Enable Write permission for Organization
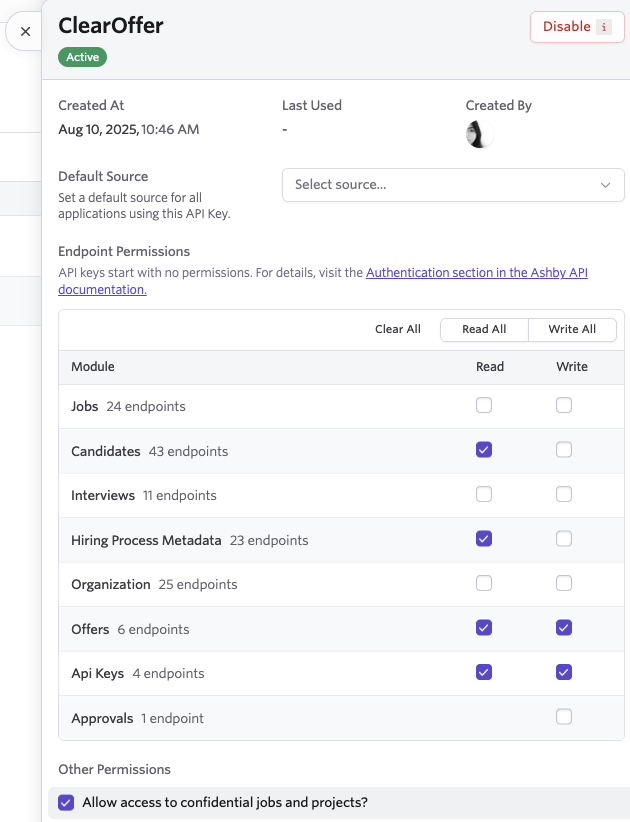This screenshot has width=630, height=822. [564, 583]
